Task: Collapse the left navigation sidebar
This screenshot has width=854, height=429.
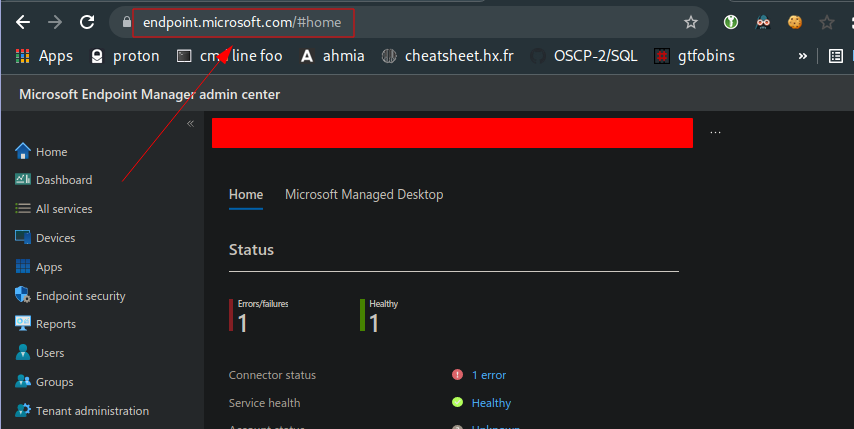Action: [x=190, y=124]
